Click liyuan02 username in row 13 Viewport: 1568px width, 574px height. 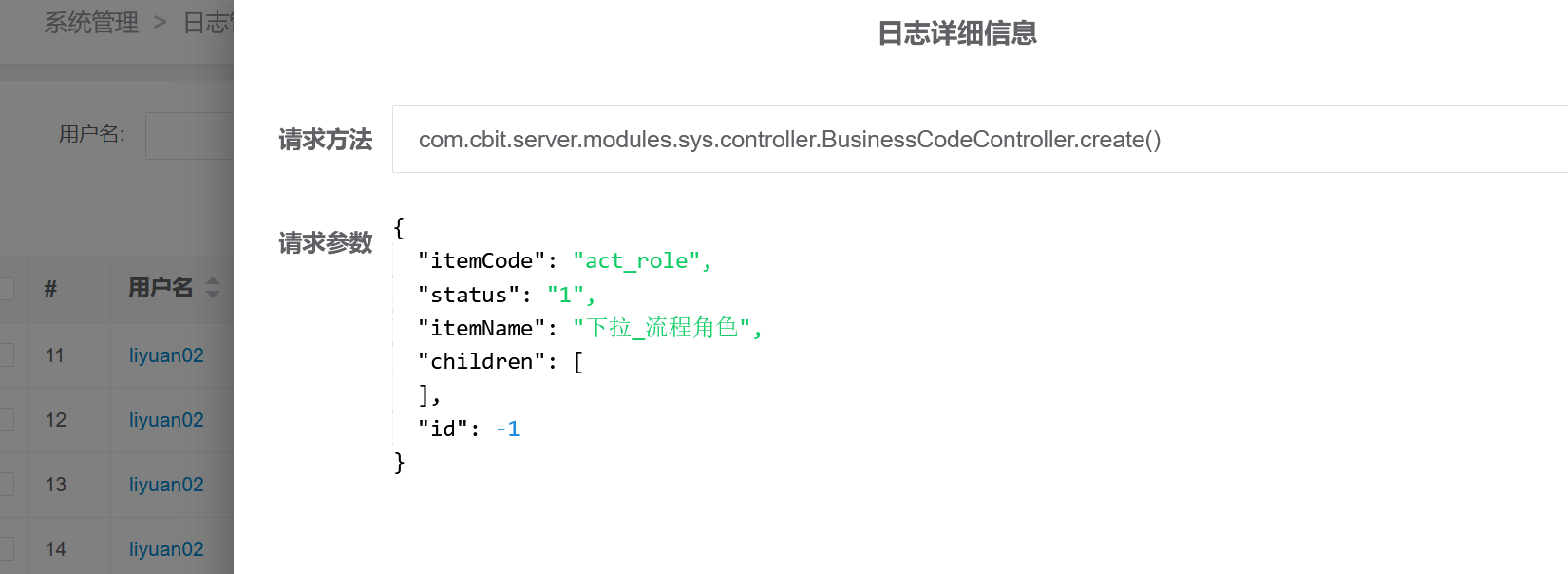[x=166, y=485]
